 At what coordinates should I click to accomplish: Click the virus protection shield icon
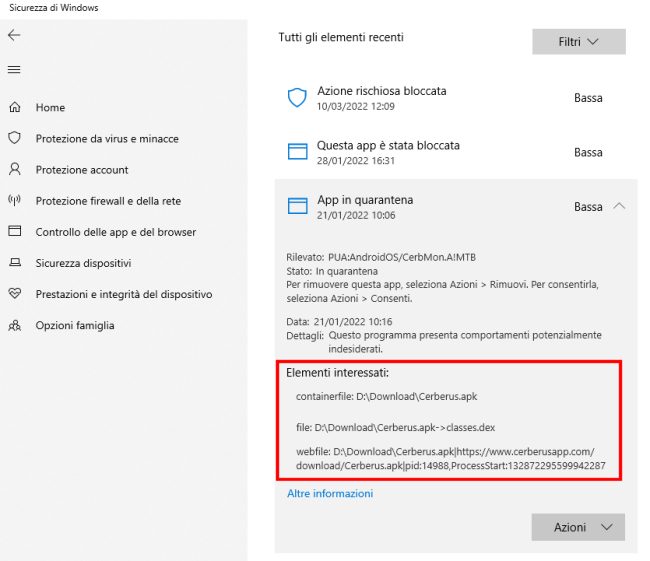[x=14, y=138]
